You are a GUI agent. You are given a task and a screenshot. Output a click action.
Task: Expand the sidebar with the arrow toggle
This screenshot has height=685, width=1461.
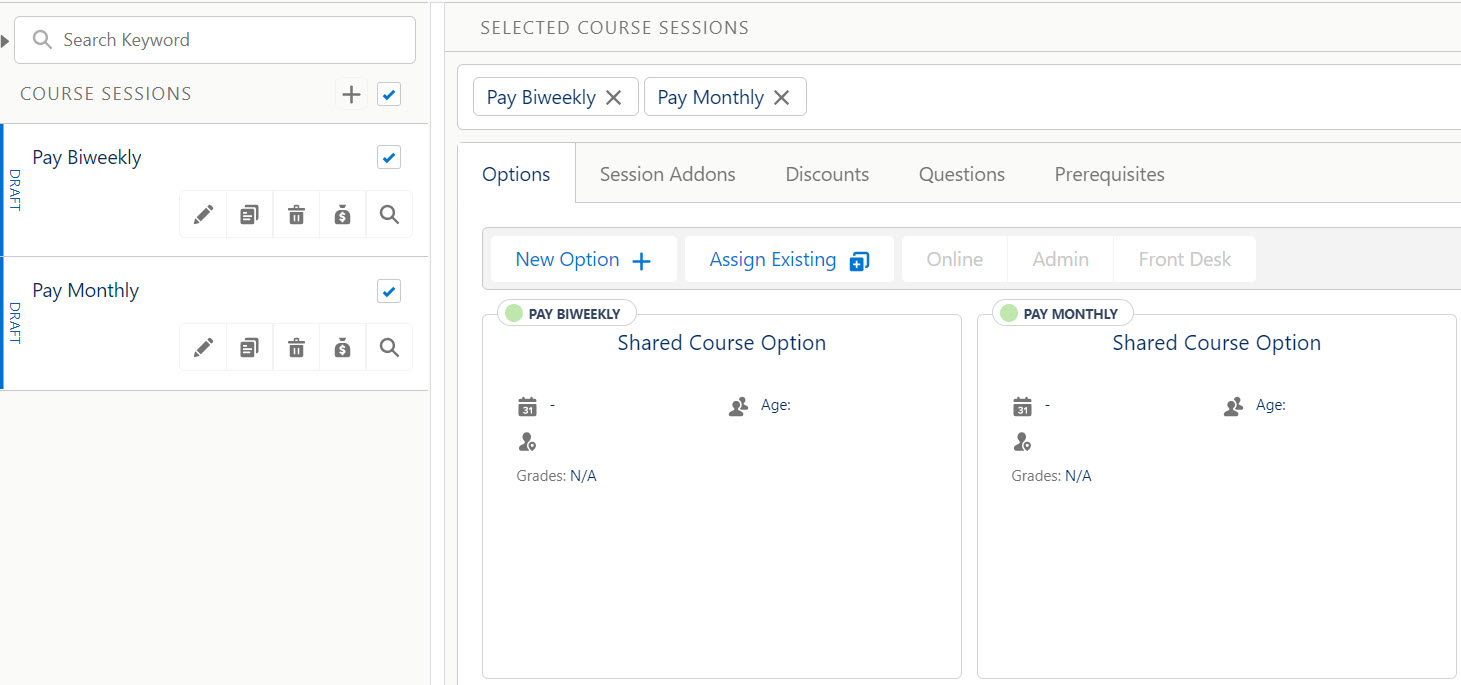tap(6, 40)
